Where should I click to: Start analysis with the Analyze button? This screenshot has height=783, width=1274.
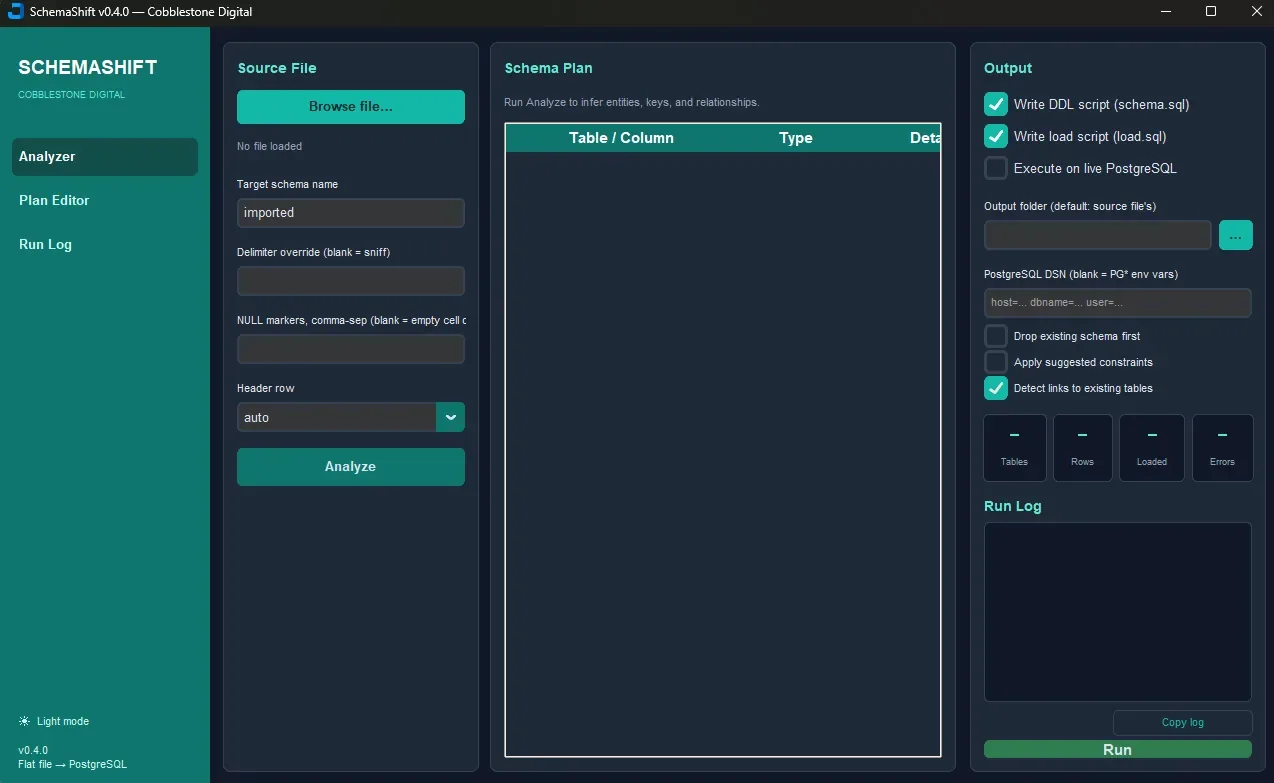click(351, 467)
